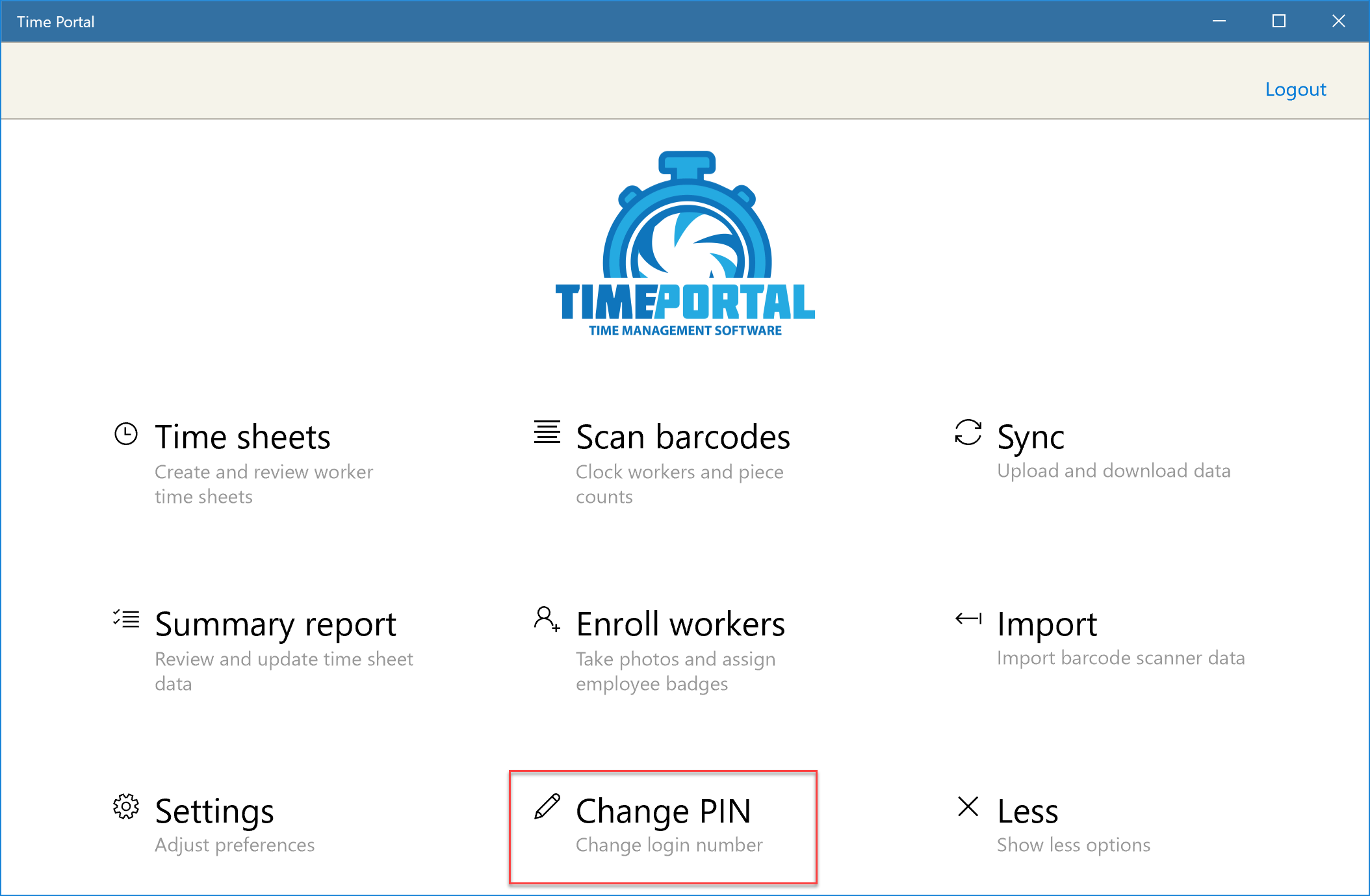Select the Sync title
Image resolution: width=1370 pixels, height=896 pixels.
coord(1031,438)
